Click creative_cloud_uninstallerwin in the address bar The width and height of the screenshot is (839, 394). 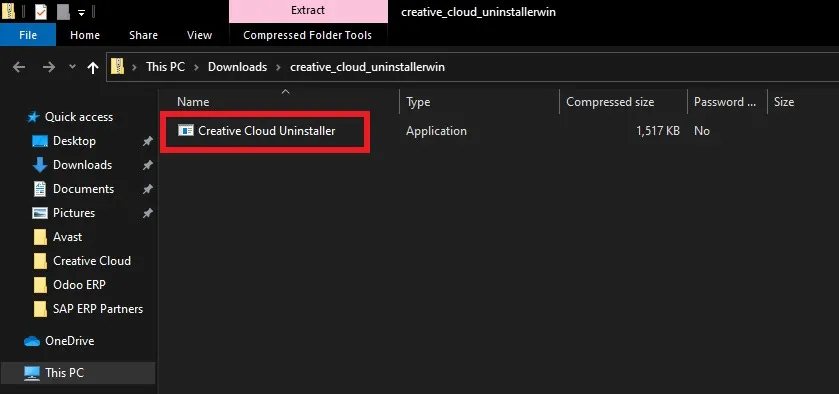pos(367,67)
